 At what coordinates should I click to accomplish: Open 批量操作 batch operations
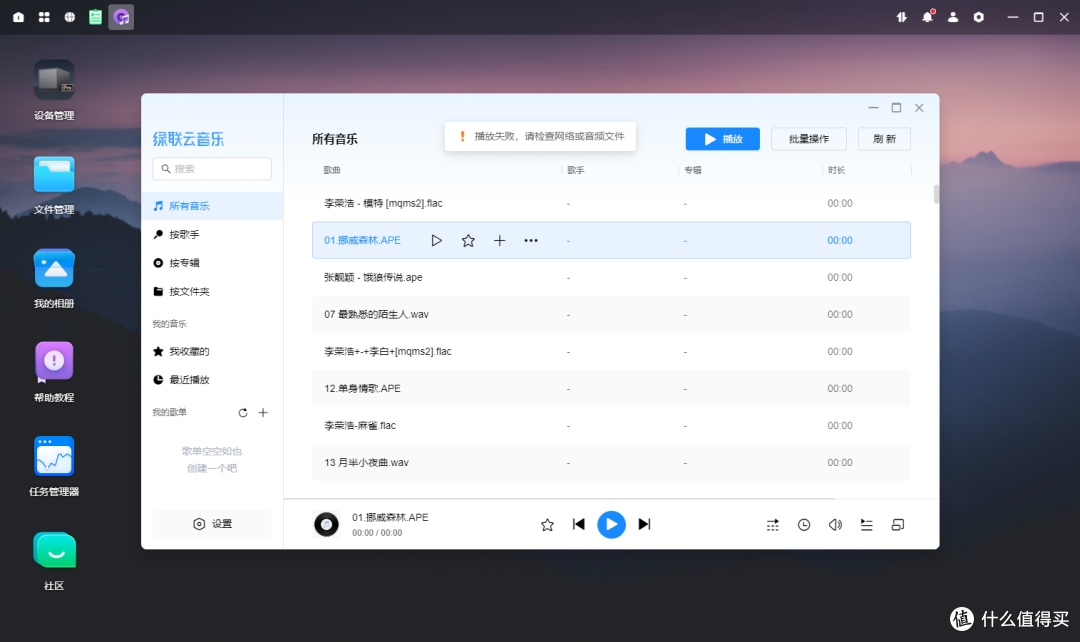coord(809,138)
